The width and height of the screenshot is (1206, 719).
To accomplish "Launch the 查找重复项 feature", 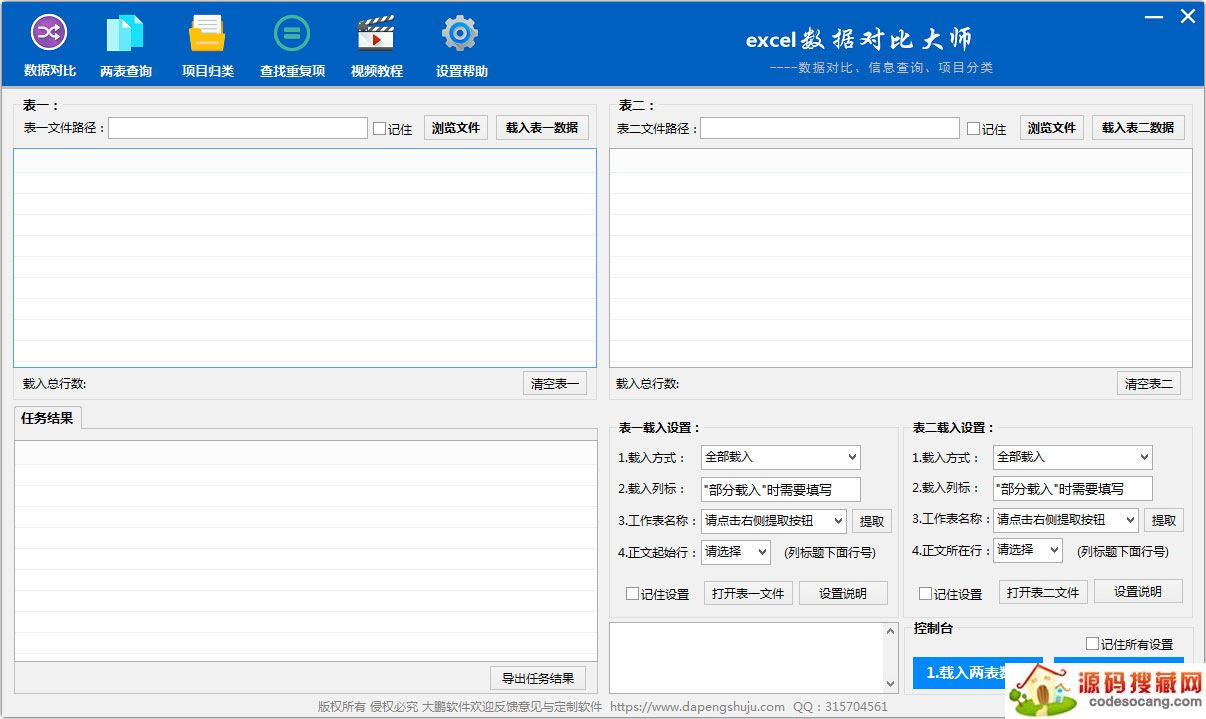I will pos(291,43).
